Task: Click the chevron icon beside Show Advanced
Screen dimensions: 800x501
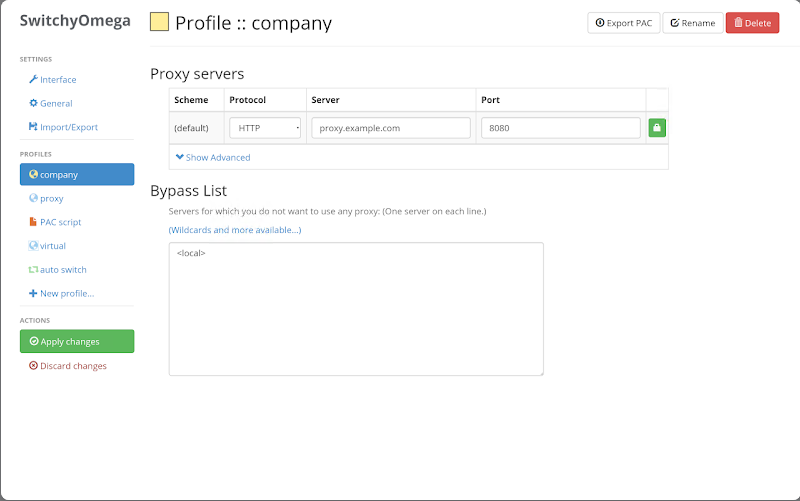Action: tap(180, 157)
